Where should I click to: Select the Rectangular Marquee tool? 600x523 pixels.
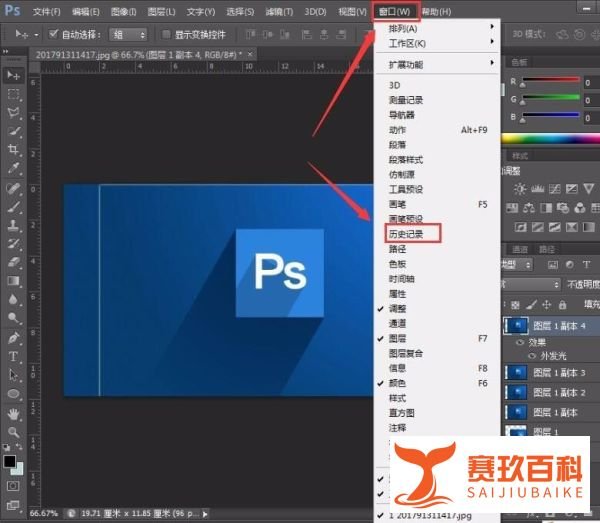pos(13,94)
